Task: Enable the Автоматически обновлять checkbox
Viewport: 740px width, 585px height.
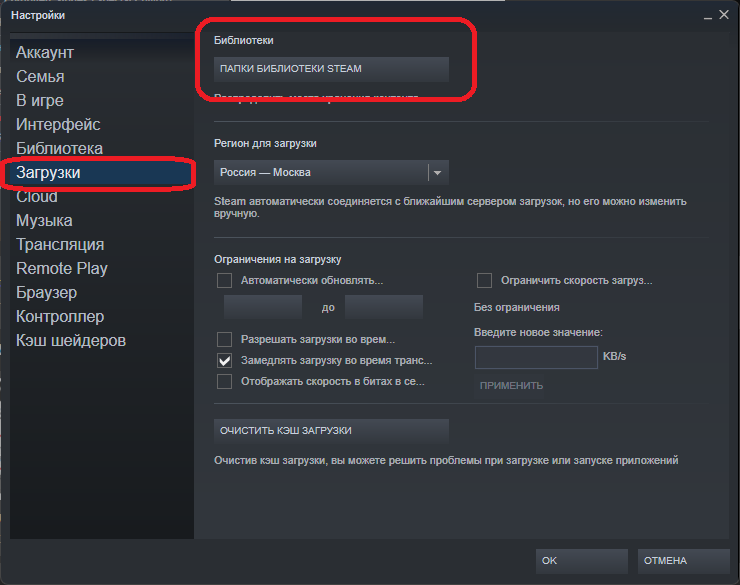Action: [x=224, y=281]
